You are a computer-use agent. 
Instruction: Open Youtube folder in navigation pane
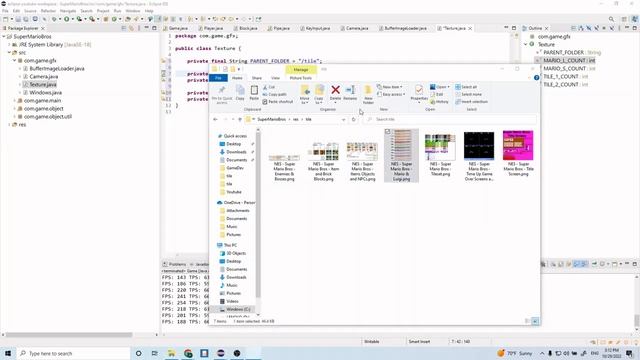(234, 192)
